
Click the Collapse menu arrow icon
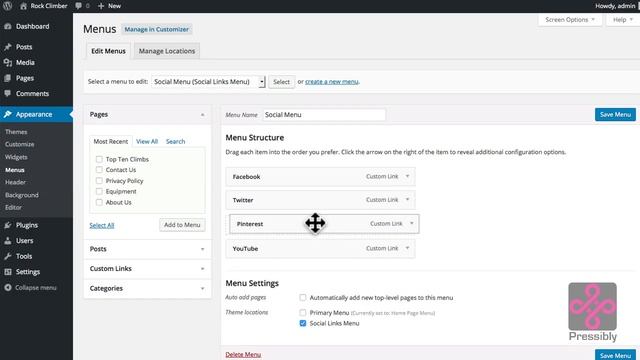[8, 287]
